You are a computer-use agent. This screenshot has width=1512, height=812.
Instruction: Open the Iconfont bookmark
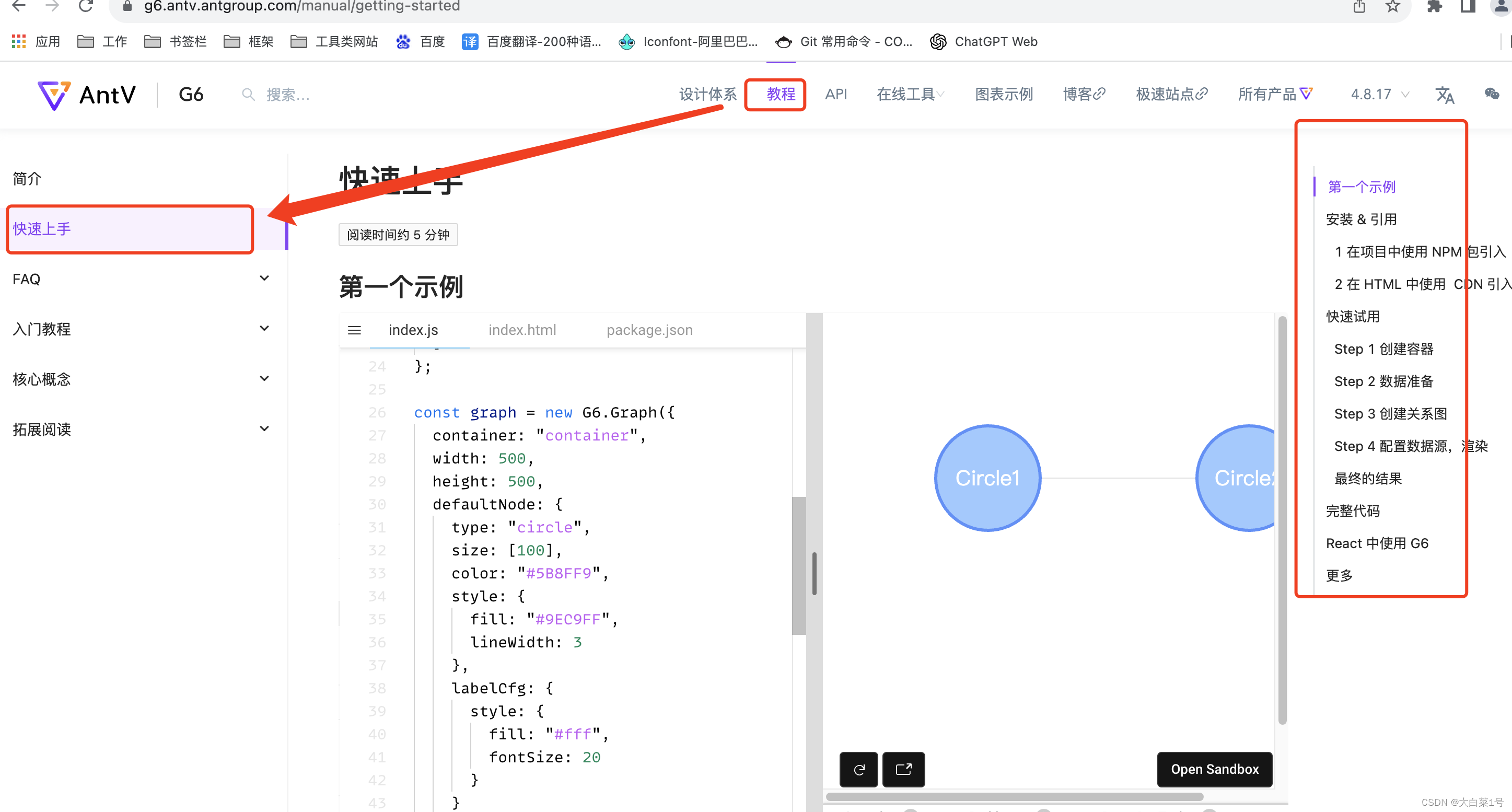689,42
